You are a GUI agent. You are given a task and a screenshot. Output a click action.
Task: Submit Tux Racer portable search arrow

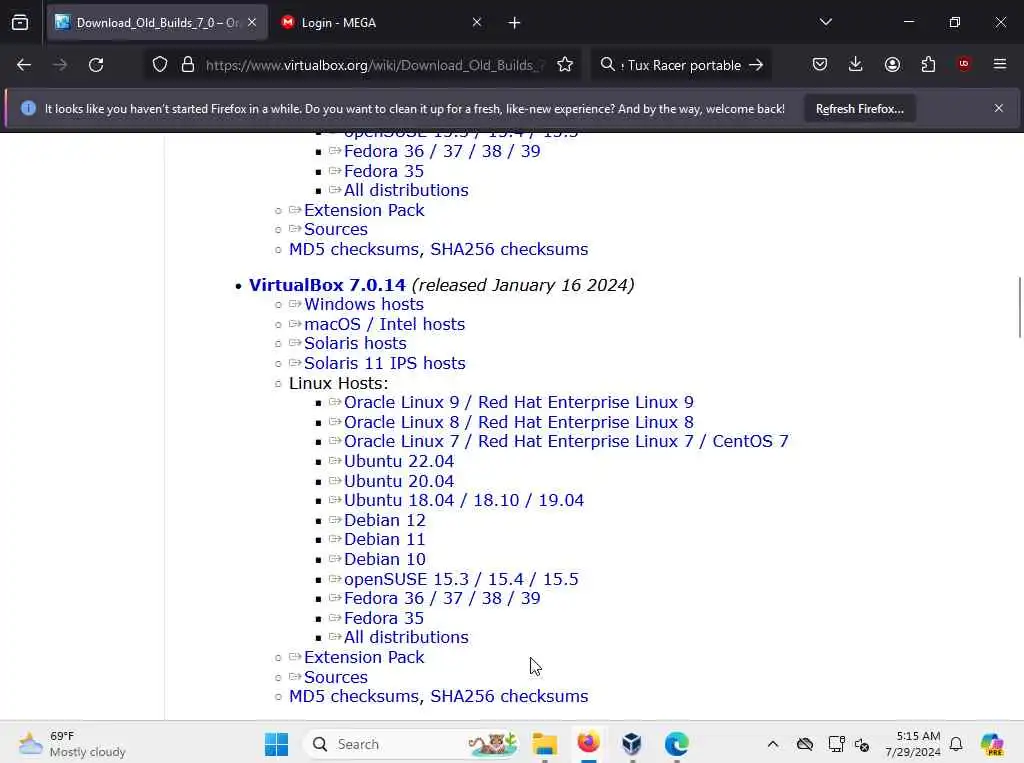(756, 65)
